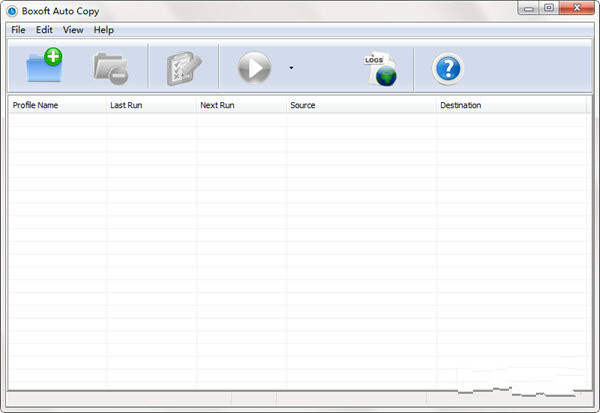Image resolution: width=600 pixels, height=413 pixels.
Task: Open the View menu
Action: [73, 30]
